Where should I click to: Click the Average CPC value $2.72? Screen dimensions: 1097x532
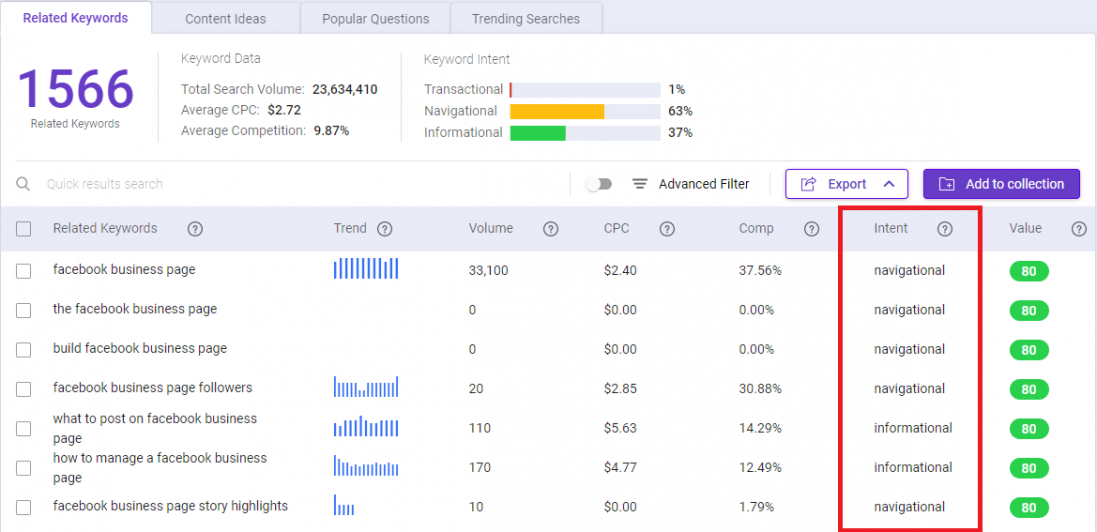284,110
